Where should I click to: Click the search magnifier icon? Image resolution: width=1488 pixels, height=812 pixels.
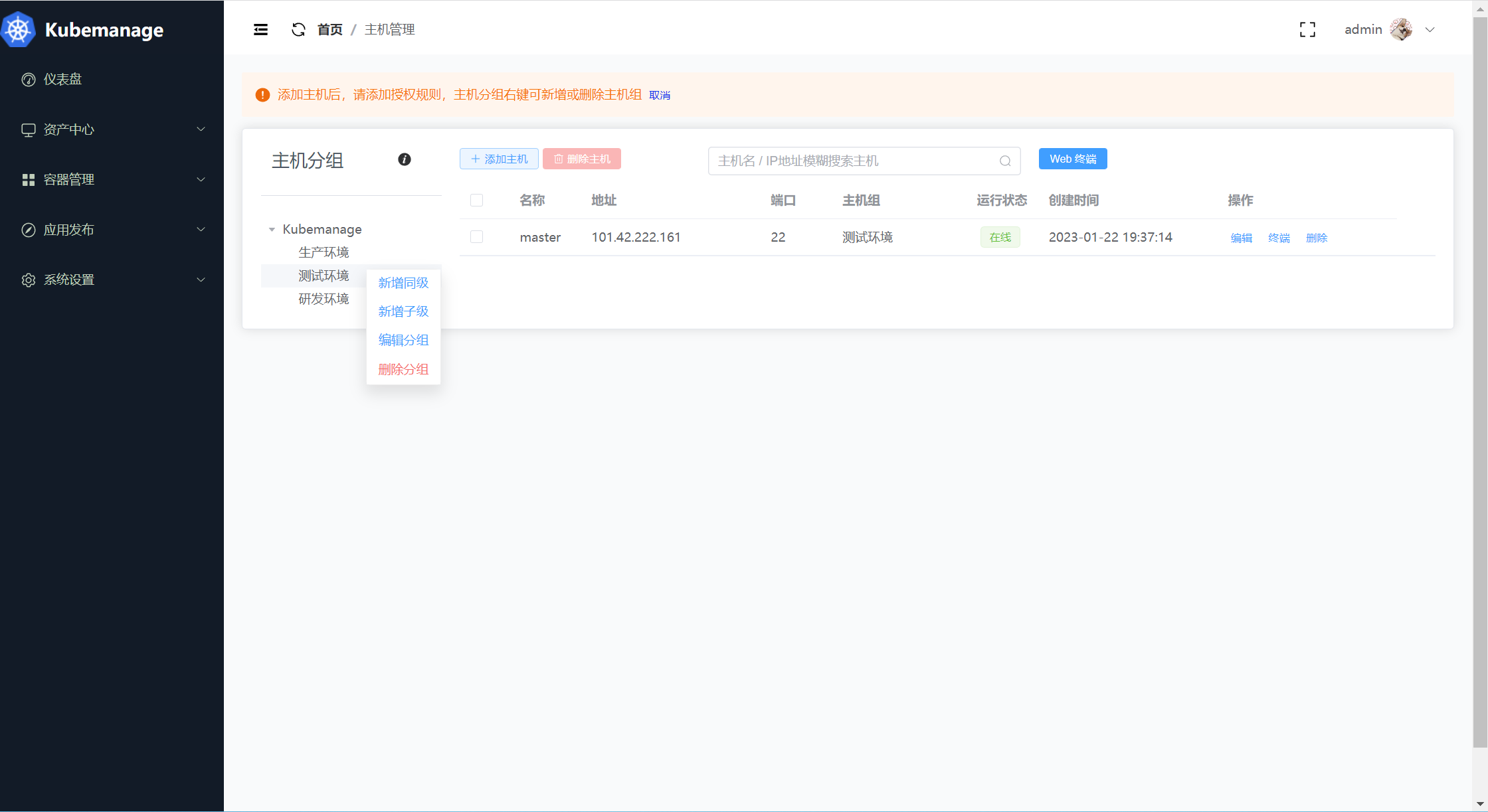(x=1005, y=161)
